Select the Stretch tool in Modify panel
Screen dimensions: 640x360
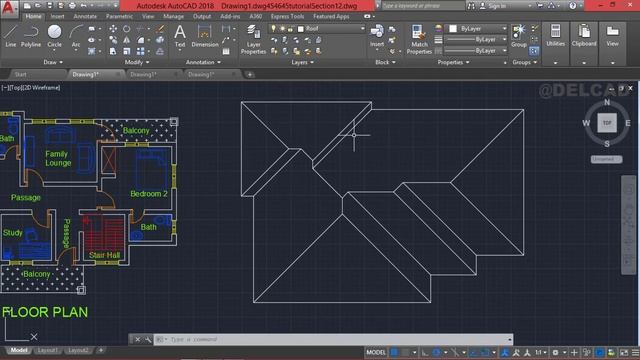[x=113, y=51]
